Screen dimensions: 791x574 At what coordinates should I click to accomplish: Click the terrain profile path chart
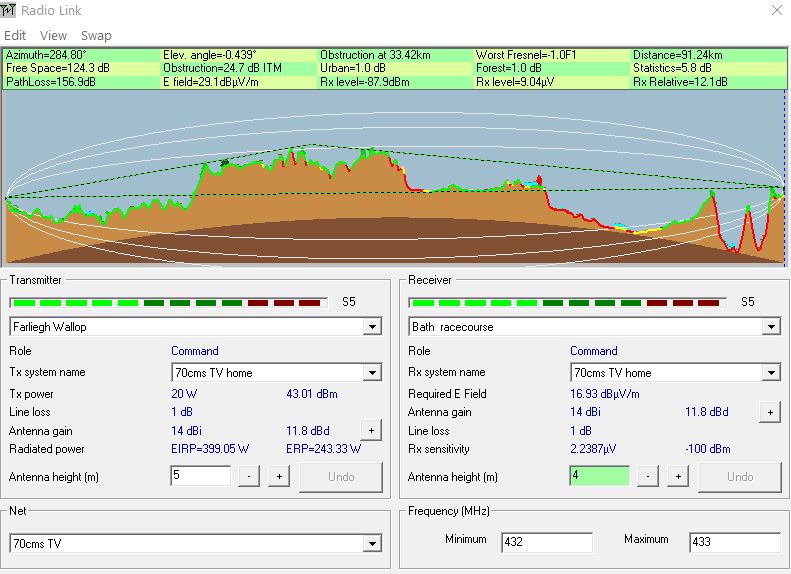[394, 178]
